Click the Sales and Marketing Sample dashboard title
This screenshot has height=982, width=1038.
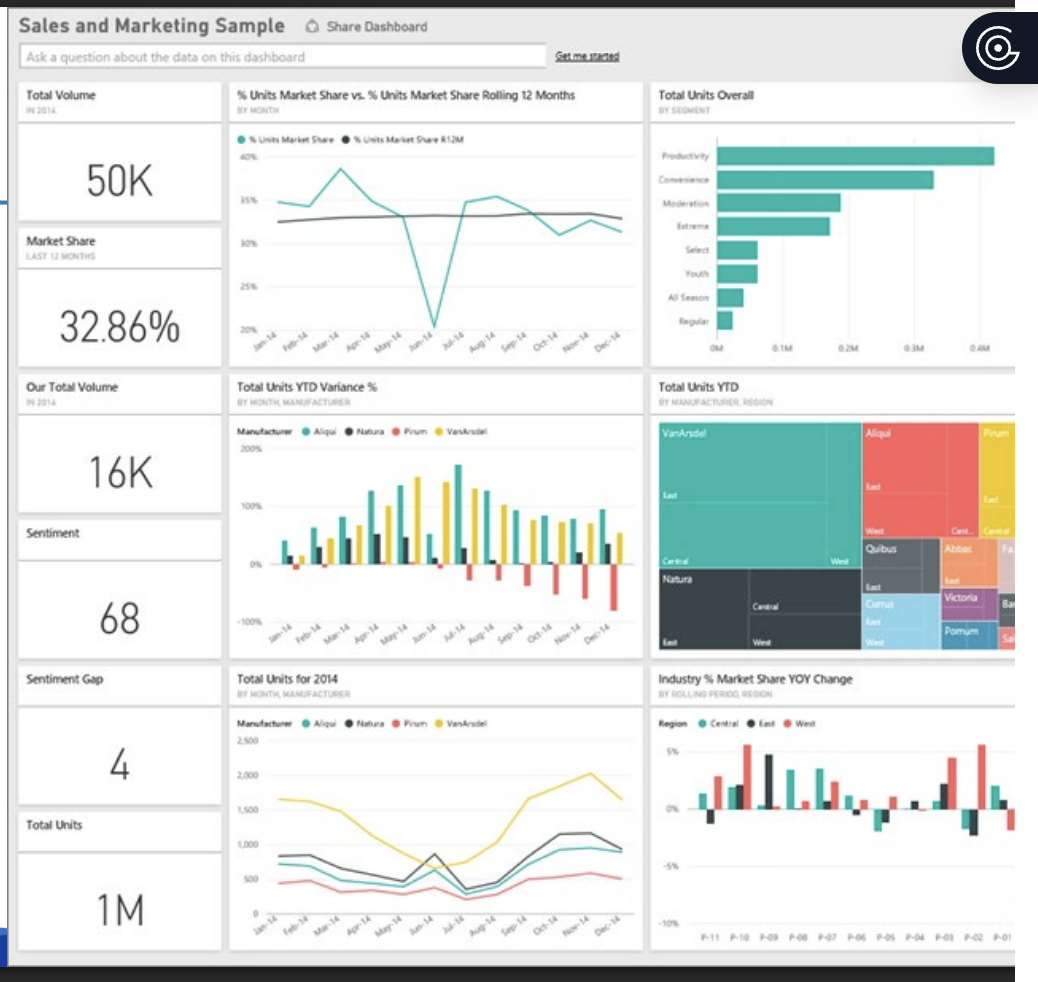[x=151, y=26]
